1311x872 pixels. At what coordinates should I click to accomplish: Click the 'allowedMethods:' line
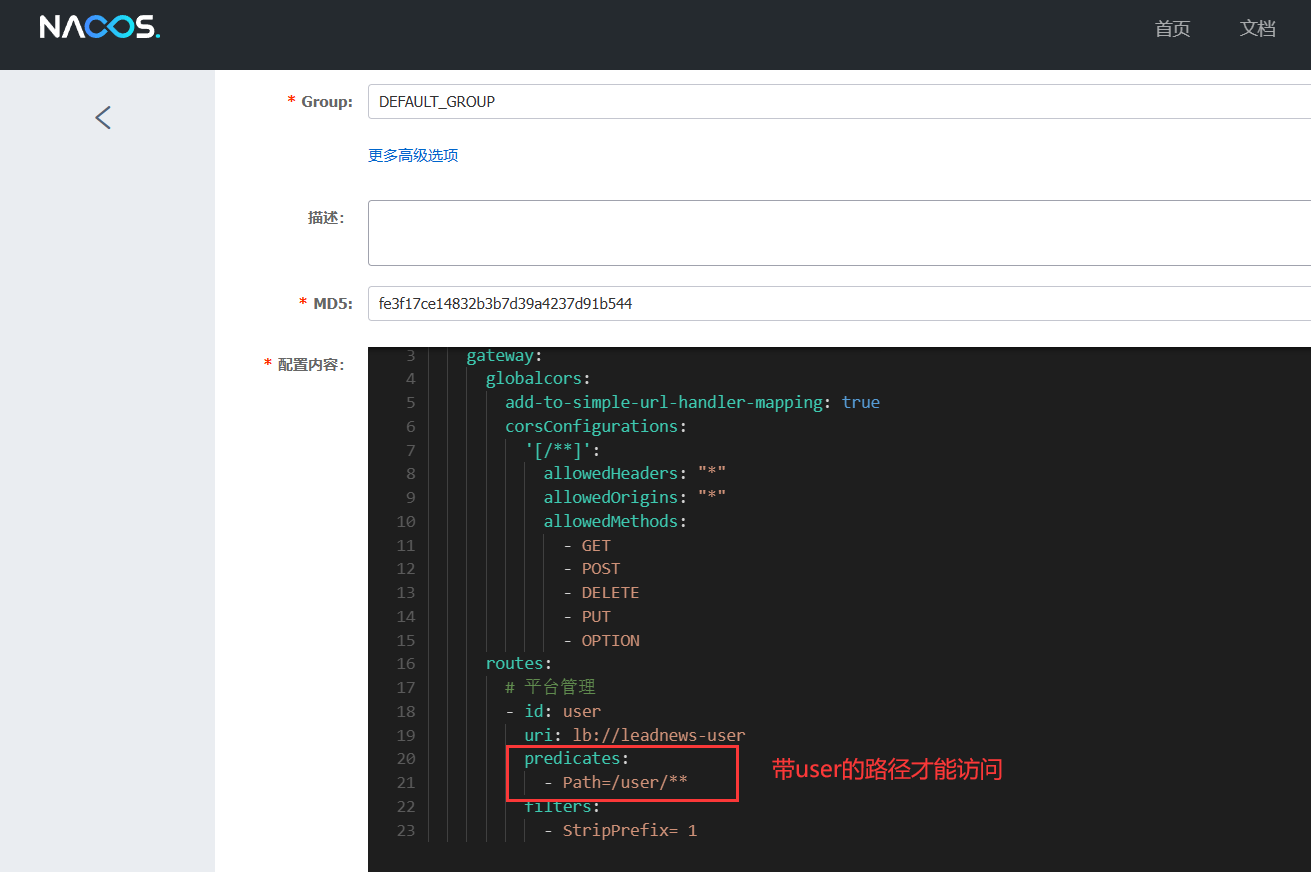coord(615,521)
